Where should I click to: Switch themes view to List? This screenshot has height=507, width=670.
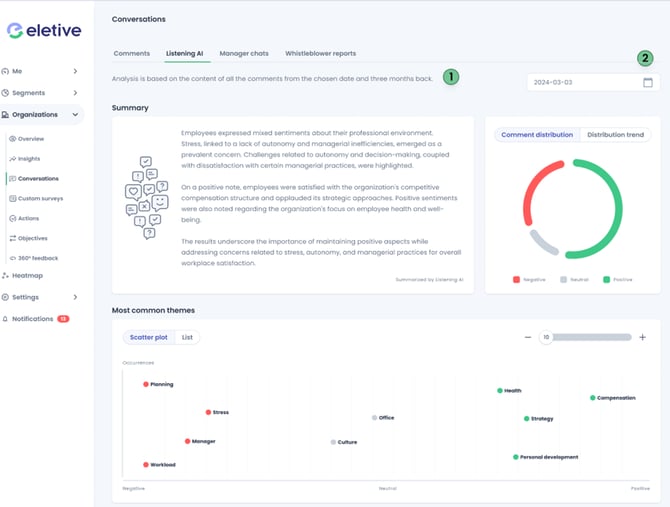[187, 338]
